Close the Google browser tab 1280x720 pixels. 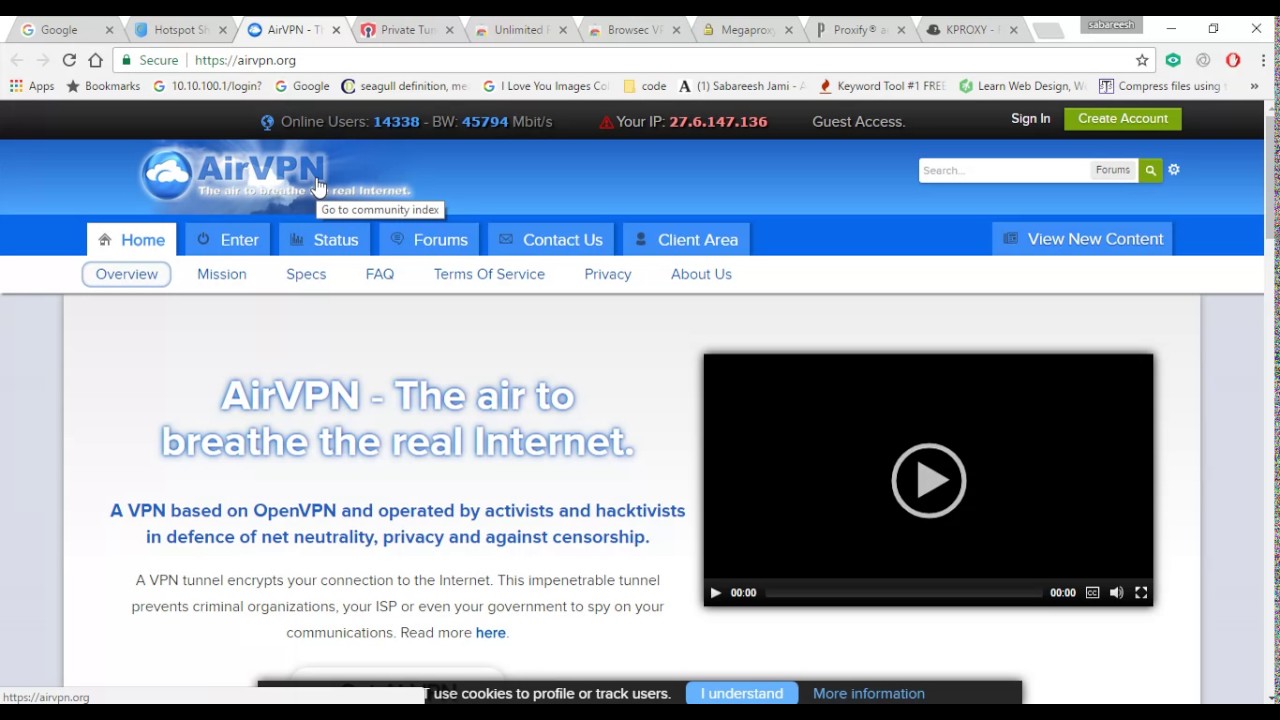click(x=108, y=30)
